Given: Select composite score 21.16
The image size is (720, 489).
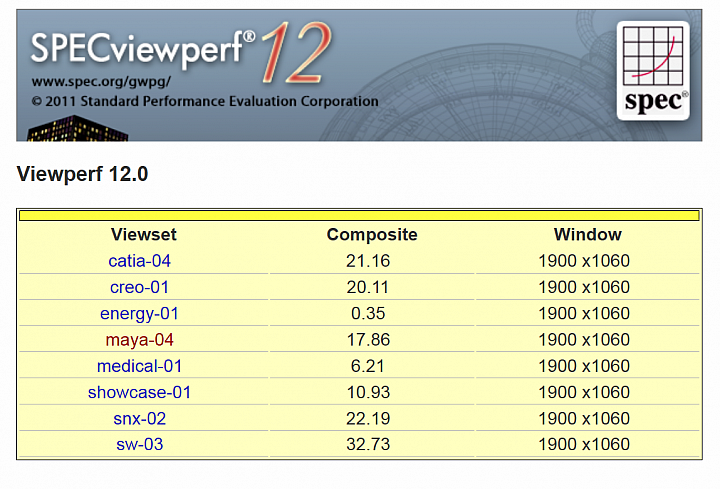Looking at the screenshot, I should coord(368,261).
